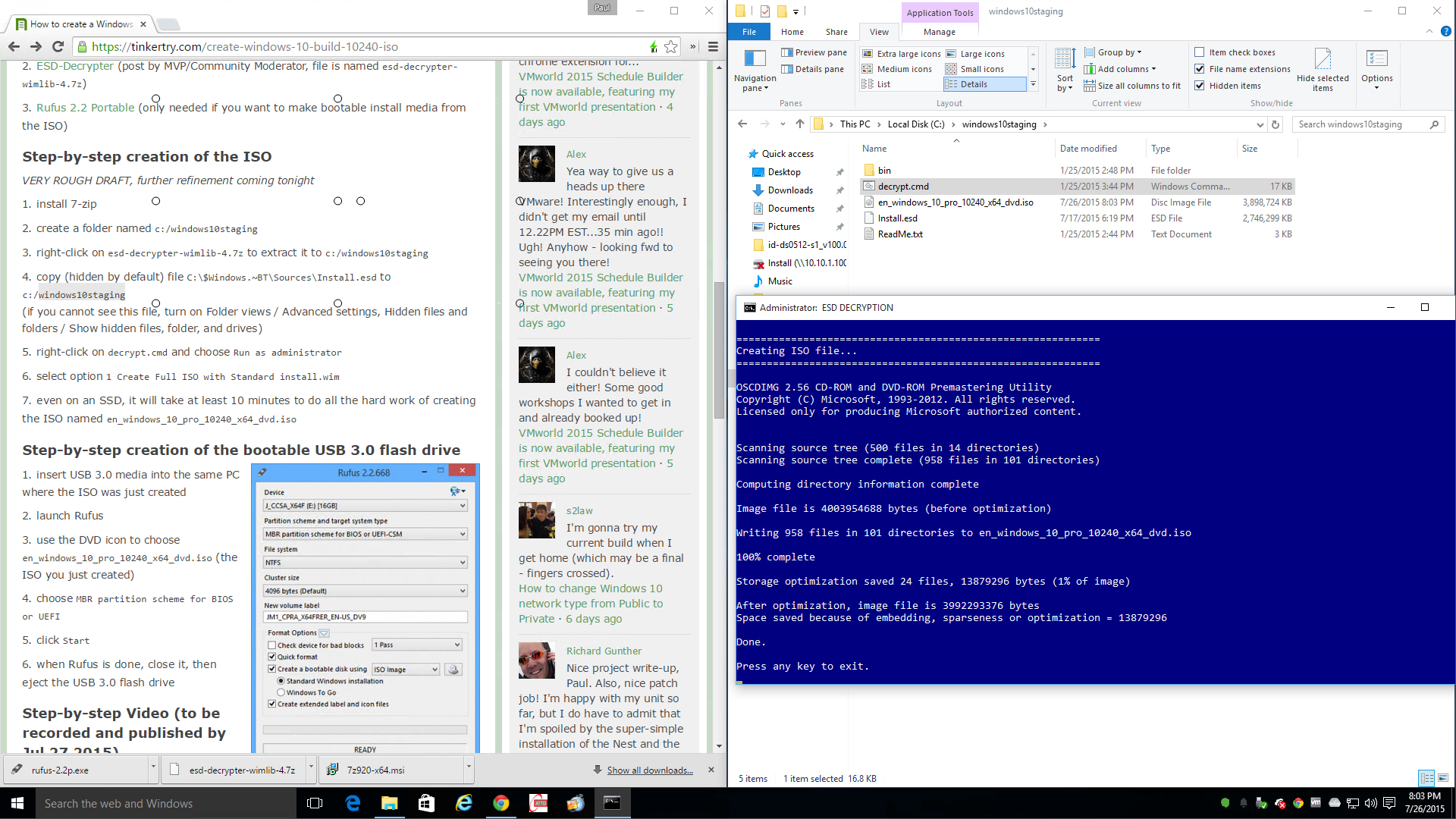The image size is (1456, 819).
Task: Open Explorer Options
Action: click(1376, 70)
